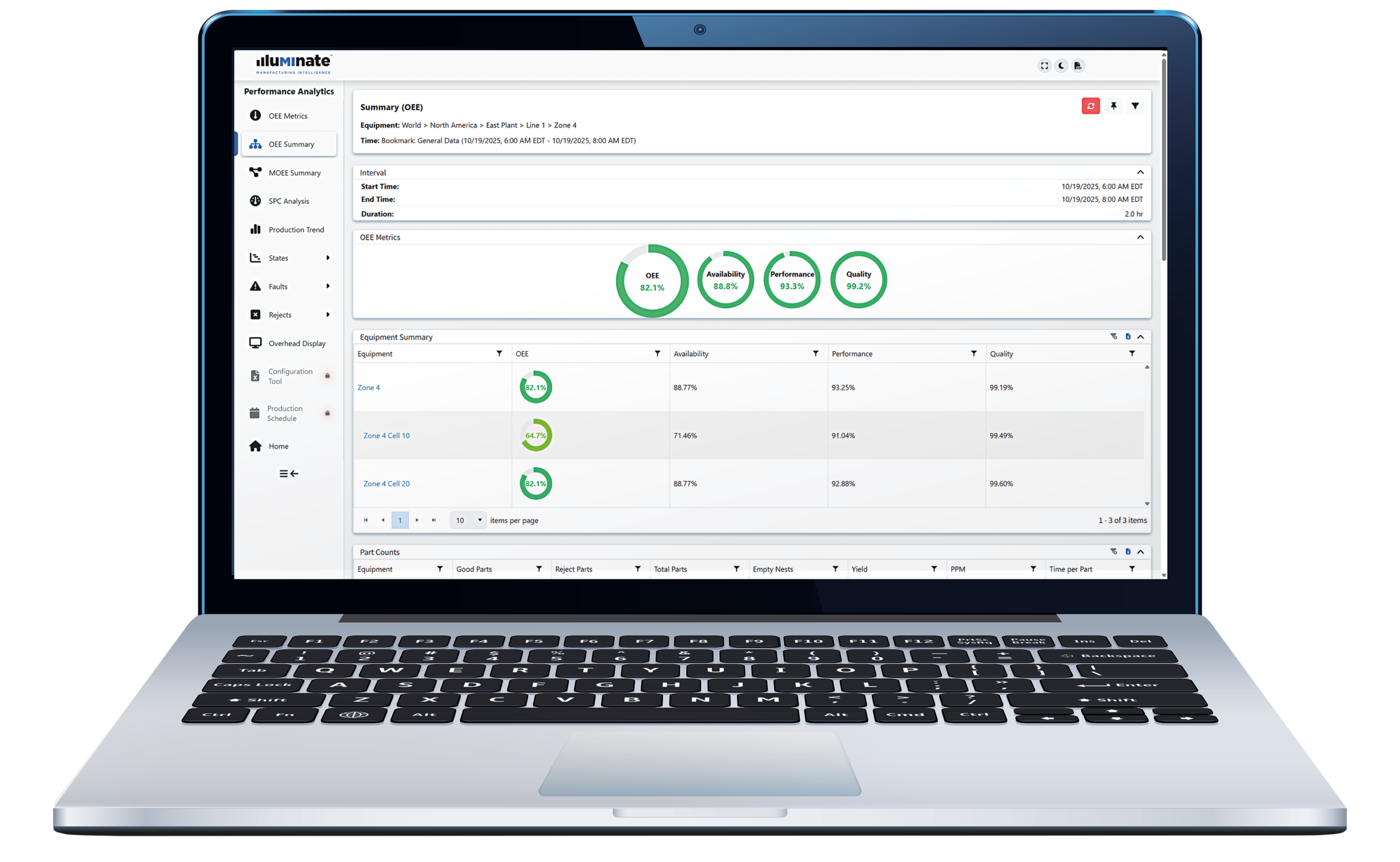This screenshot has height=862, width=1400.
Task: Filter the Availability column
Action: point(816,353)
